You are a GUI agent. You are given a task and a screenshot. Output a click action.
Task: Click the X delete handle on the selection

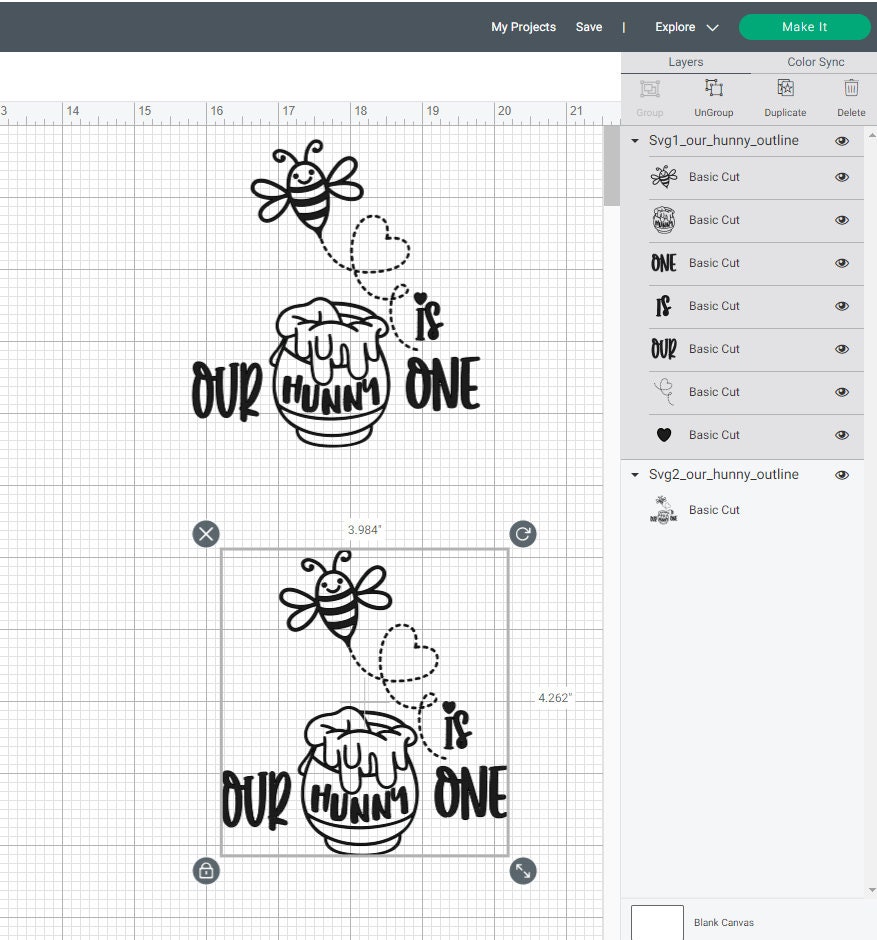click(206, 534)
